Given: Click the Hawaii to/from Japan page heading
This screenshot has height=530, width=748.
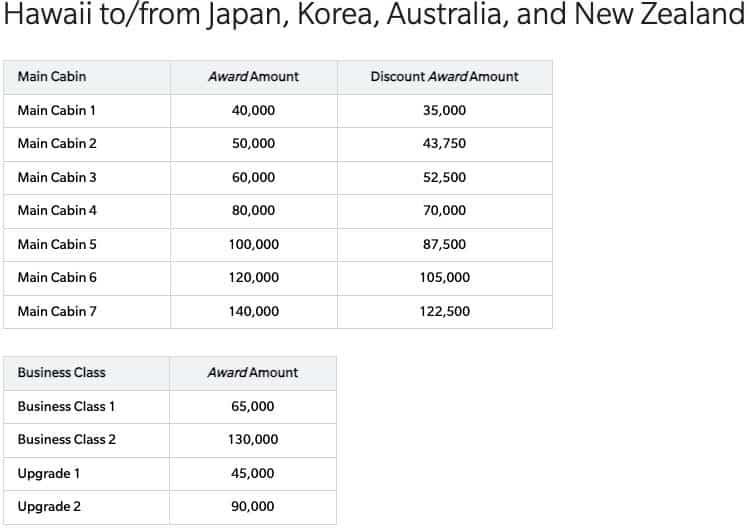Looking at the screenshot, I should pos(374,14).
